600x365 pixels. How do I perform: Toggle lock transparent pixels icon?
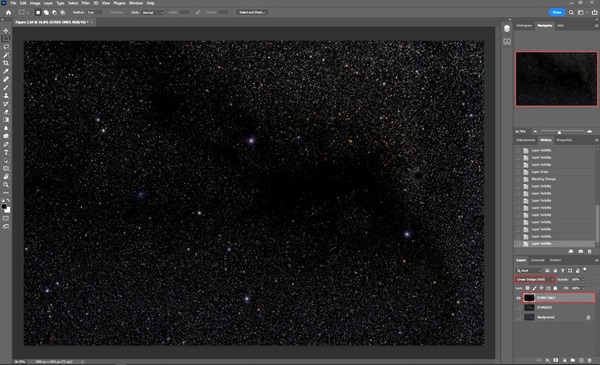528,288
